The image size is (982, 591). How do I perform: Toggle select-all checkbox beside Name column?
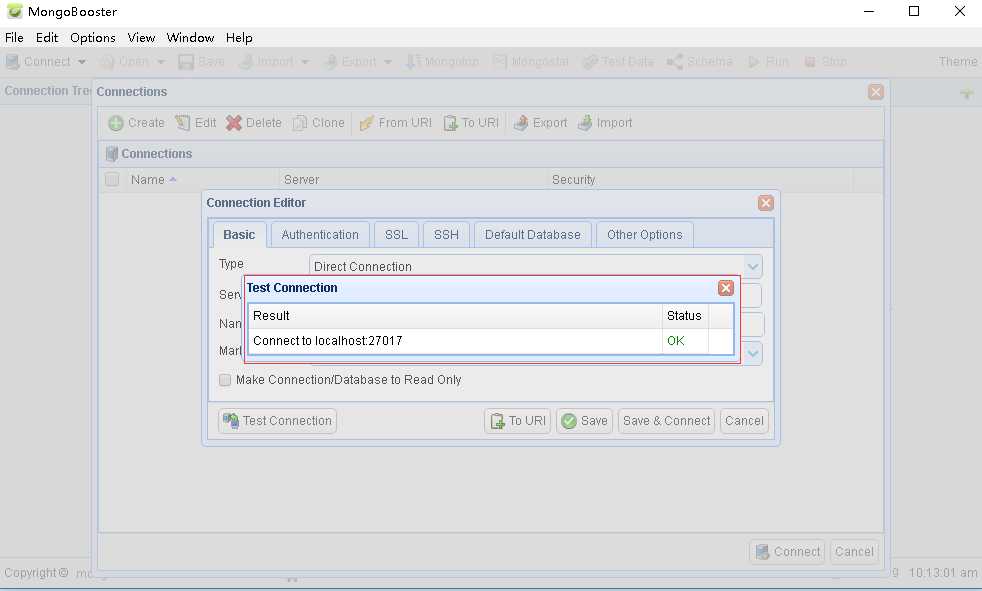(112, 180)
